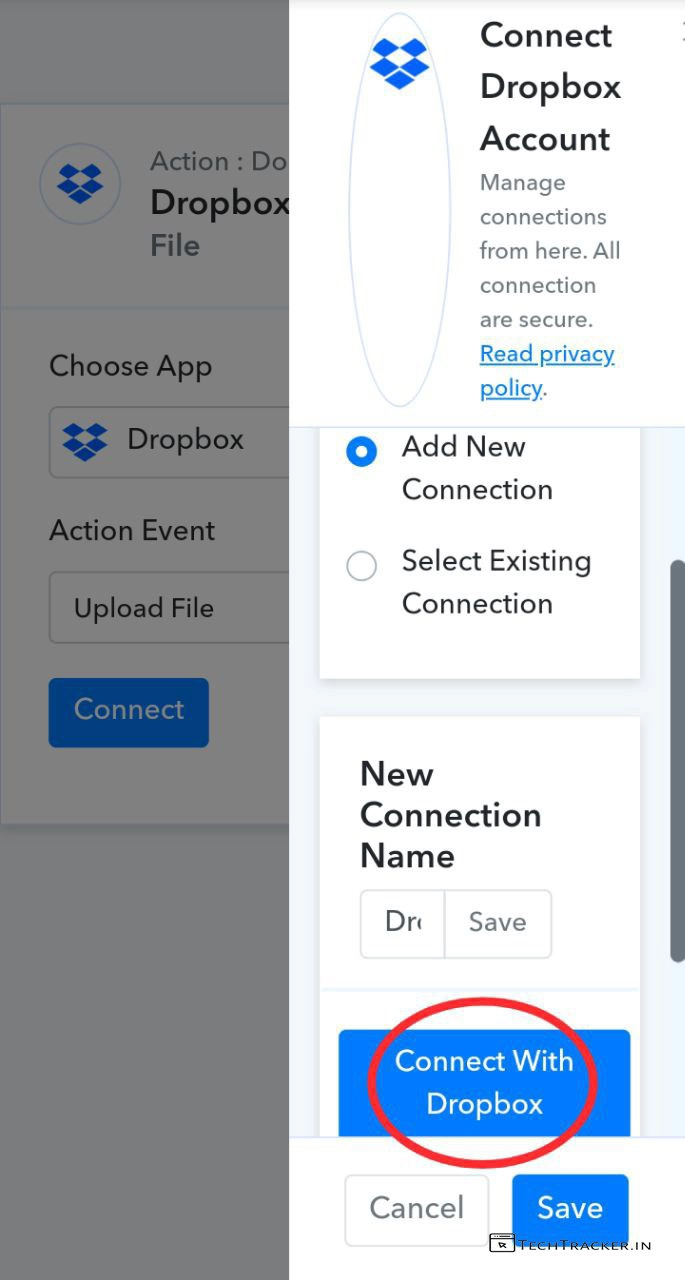Click the Action step title on the card
The width and height of the screenshot is (685, 1280).
coord(218,203)
